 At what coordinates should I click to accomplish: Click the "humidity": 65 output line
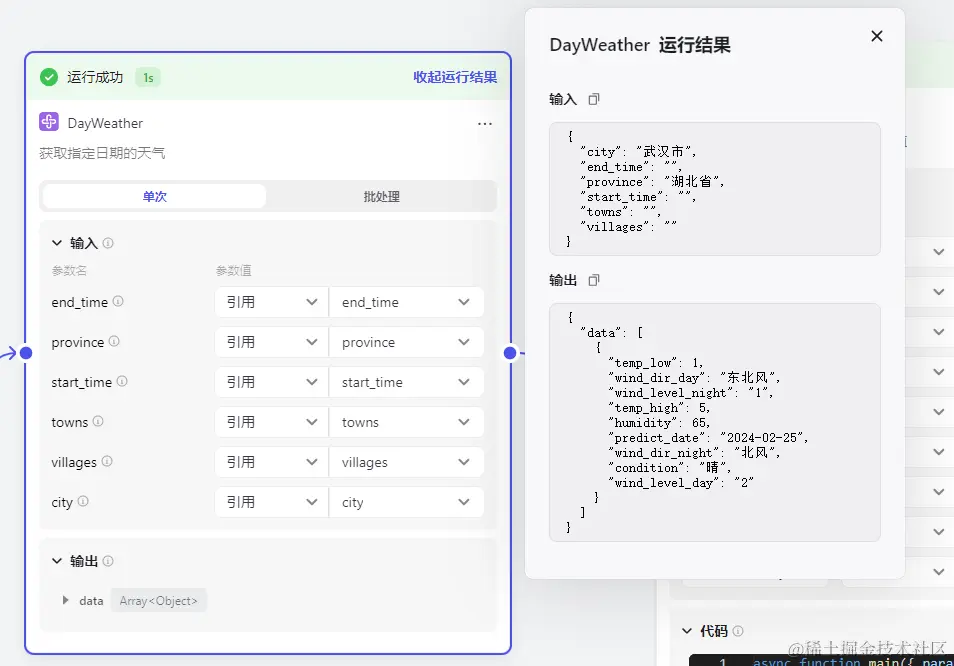click(x=660, y=423)
